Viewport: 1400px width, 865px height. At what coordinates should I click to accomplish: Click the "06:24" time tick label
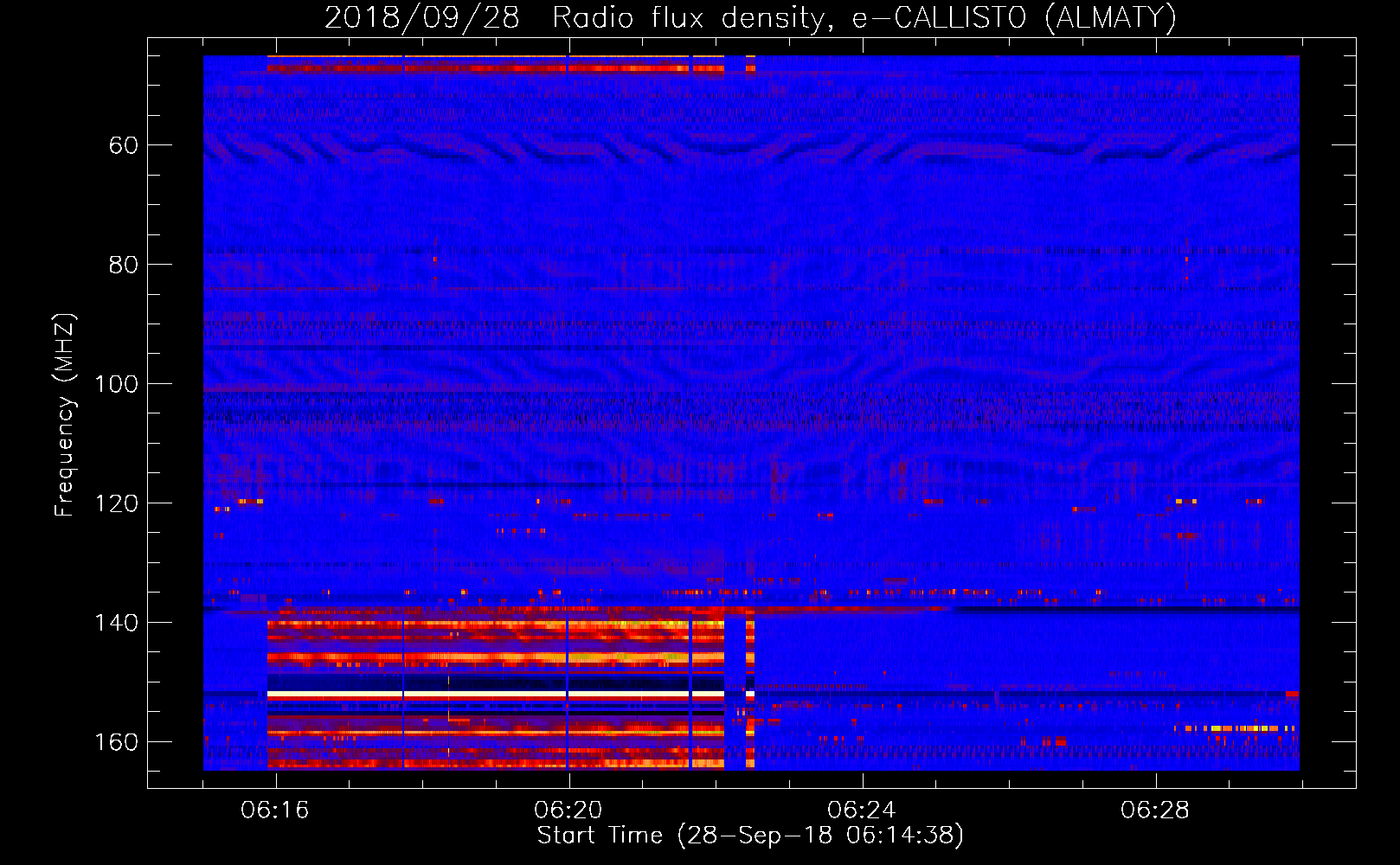[862, 811]
